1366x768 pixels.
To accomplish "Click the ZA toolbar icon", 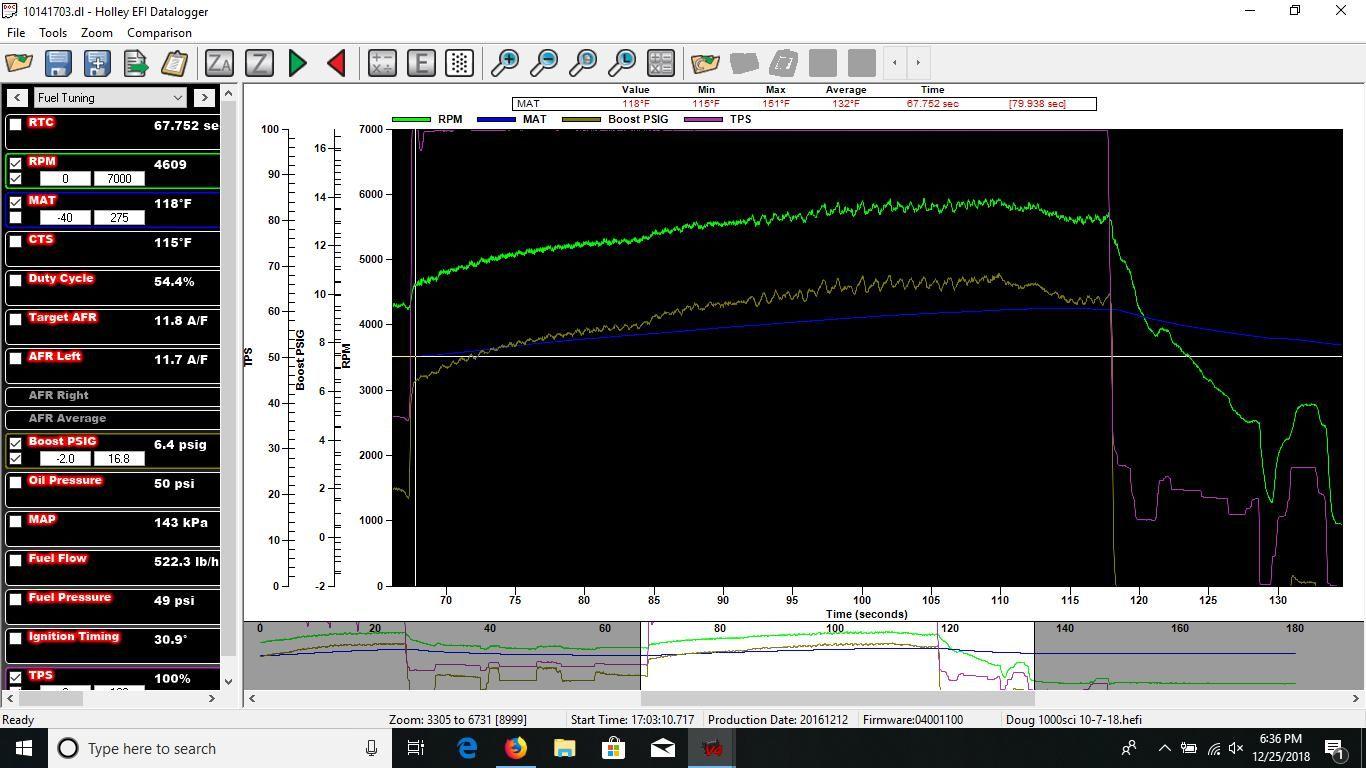I will [219, 63].
